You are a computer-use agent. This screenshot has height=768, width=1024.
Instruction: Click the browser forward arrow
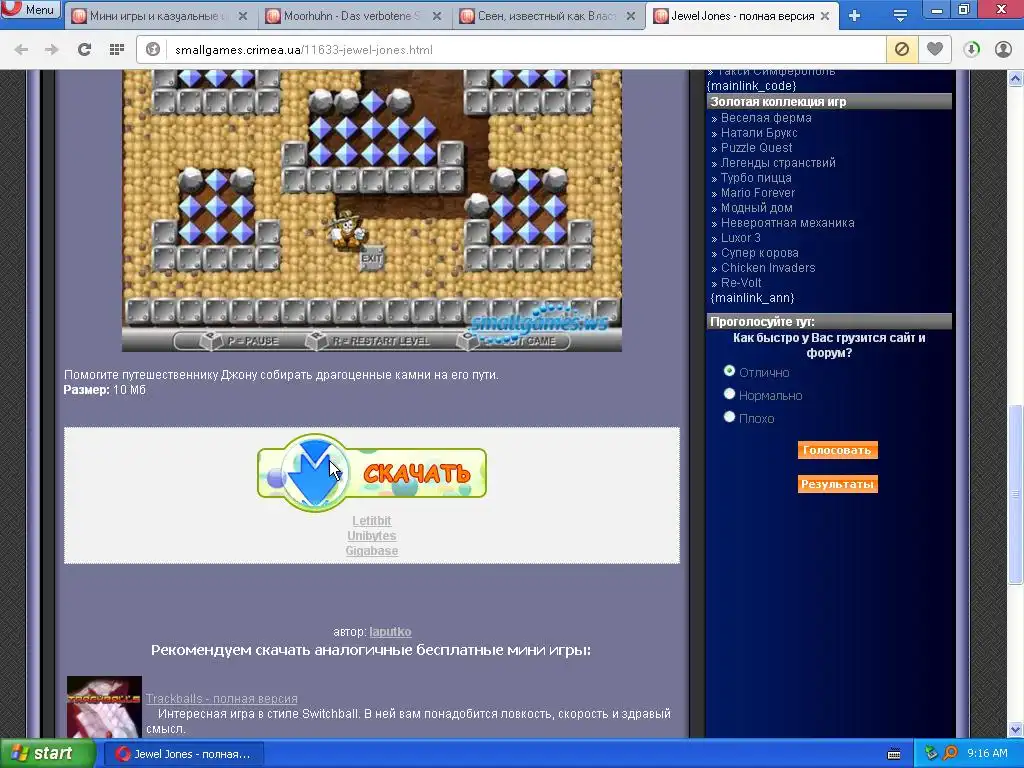click(52, 50)
